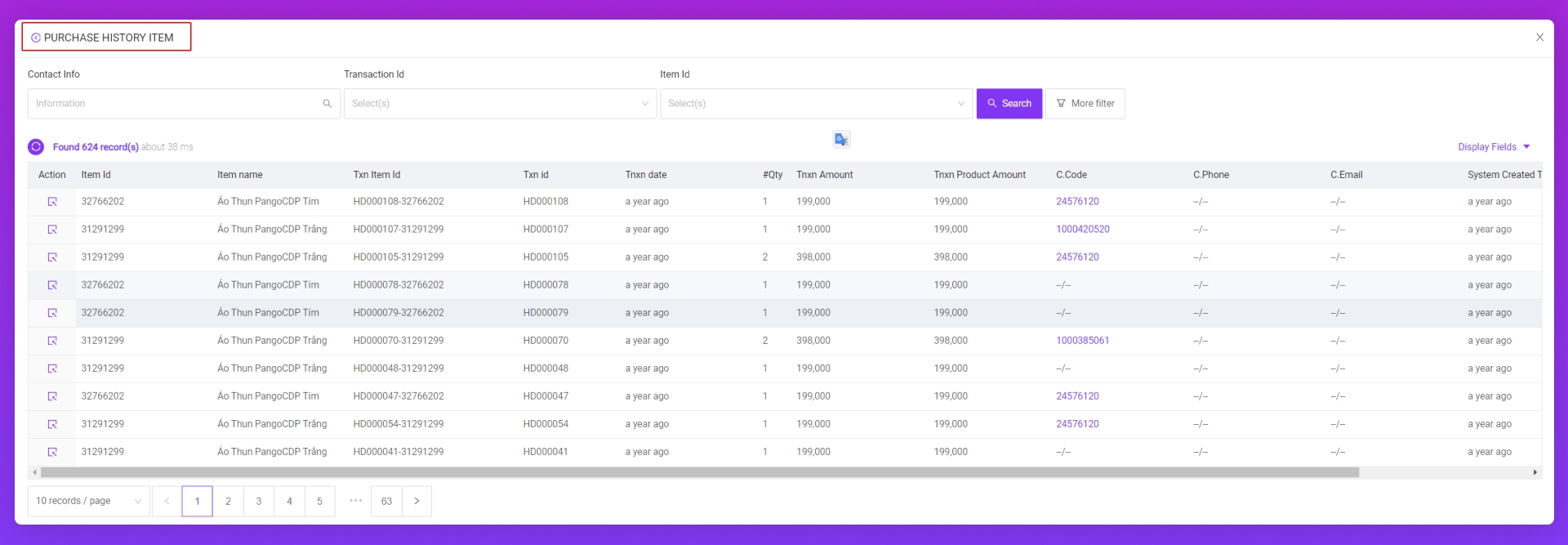1568x545 pixels.
Task: Open the More filter button
Action: pyautogui.click(x=1085, y=104)
